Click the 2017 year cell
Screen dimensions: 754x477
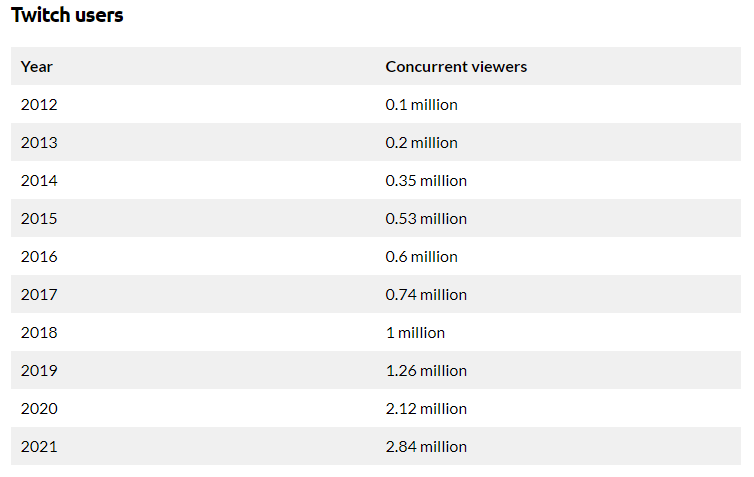coord(39,294)
